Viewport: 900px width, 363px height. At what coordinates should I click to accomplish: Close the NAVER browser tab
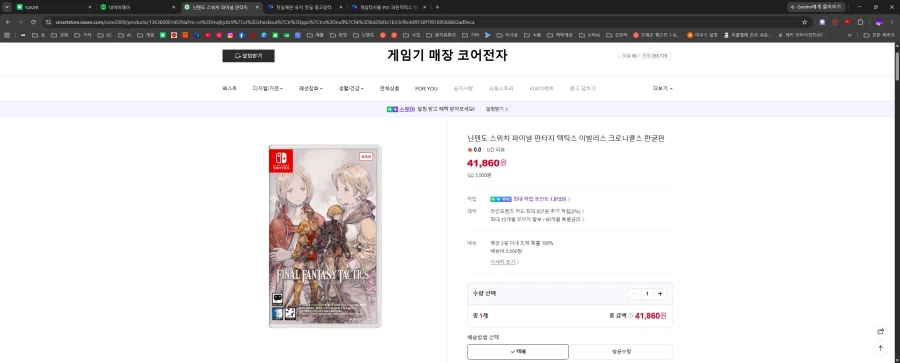pos(90,7)
